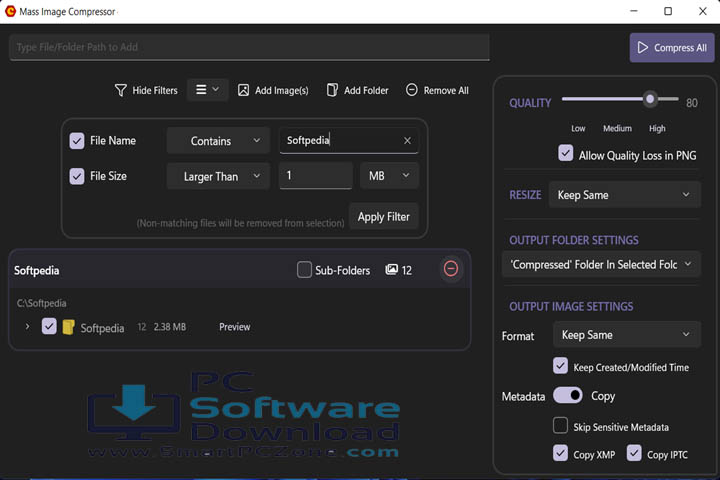Click the file size value field
720x480 pixels.
pyautogui.click(x=316, y=175)
